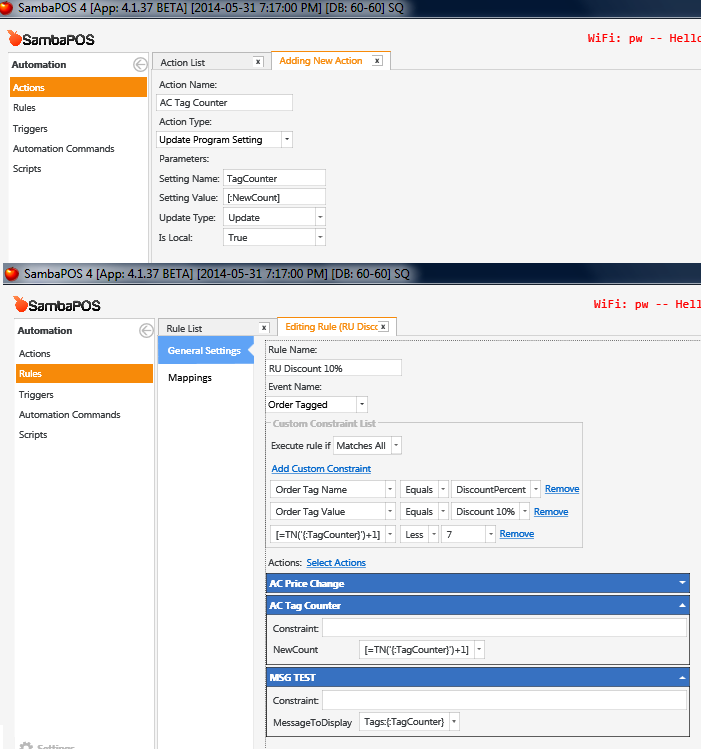Screen dimensions: 701x749
Task: Open Equals dropdown for Order Tag Name
Action: pos(443,490)
